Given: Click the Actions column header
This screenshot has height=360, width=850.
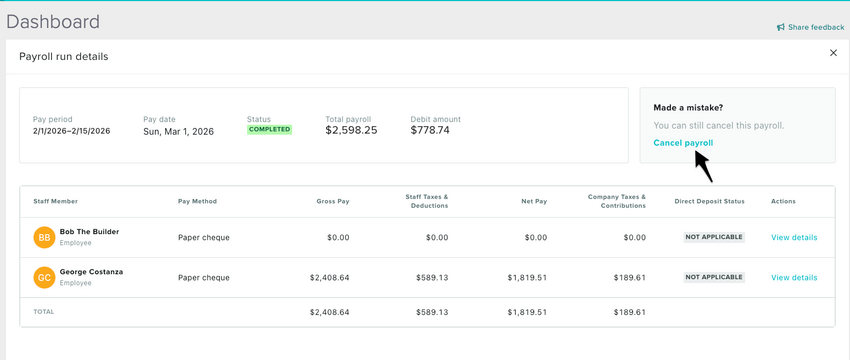Looking at the screenshot, I should (783, 201).
